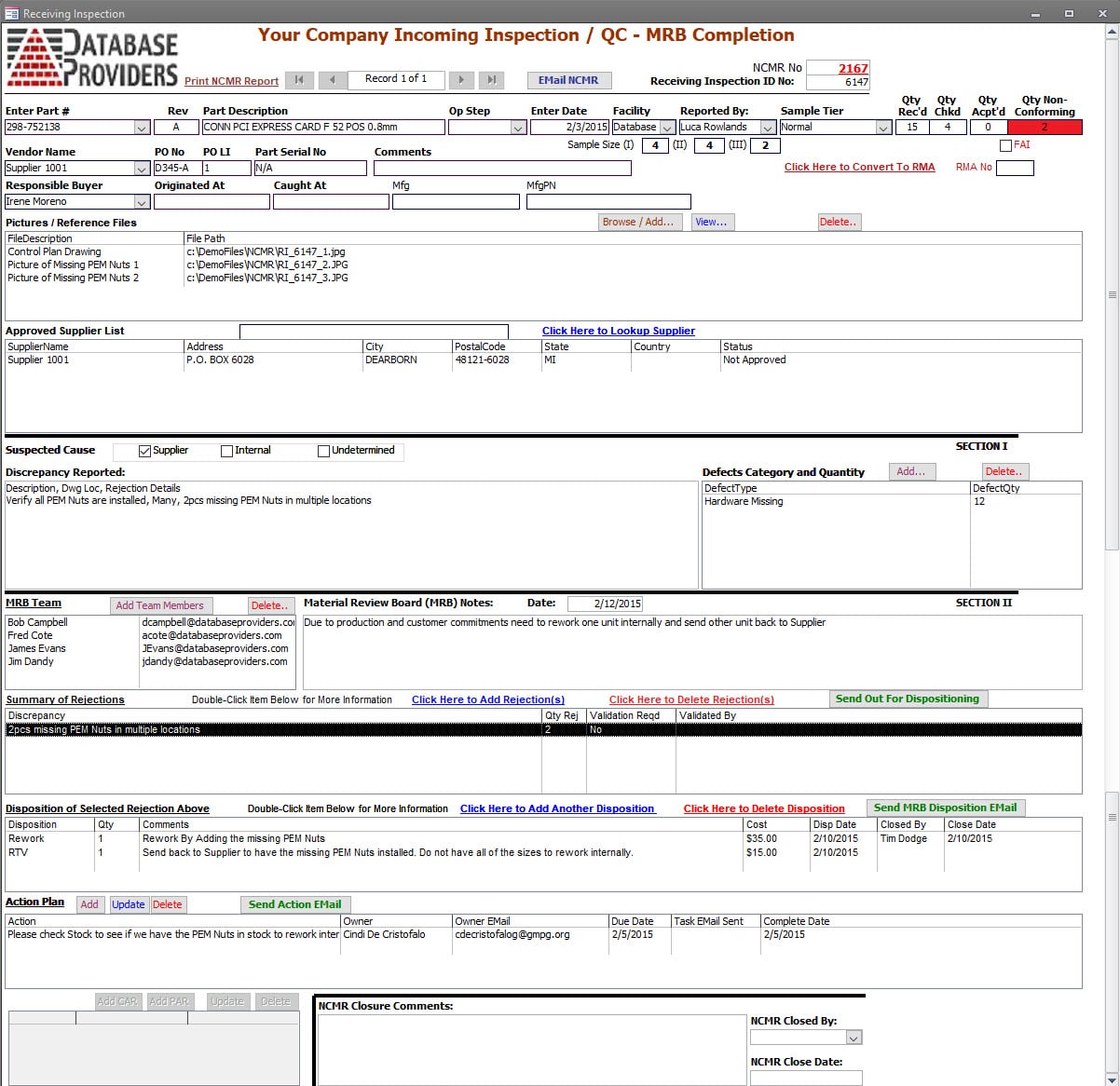Select the Hardware Missing defect row

pyautogui.click(x=892, y=501)
